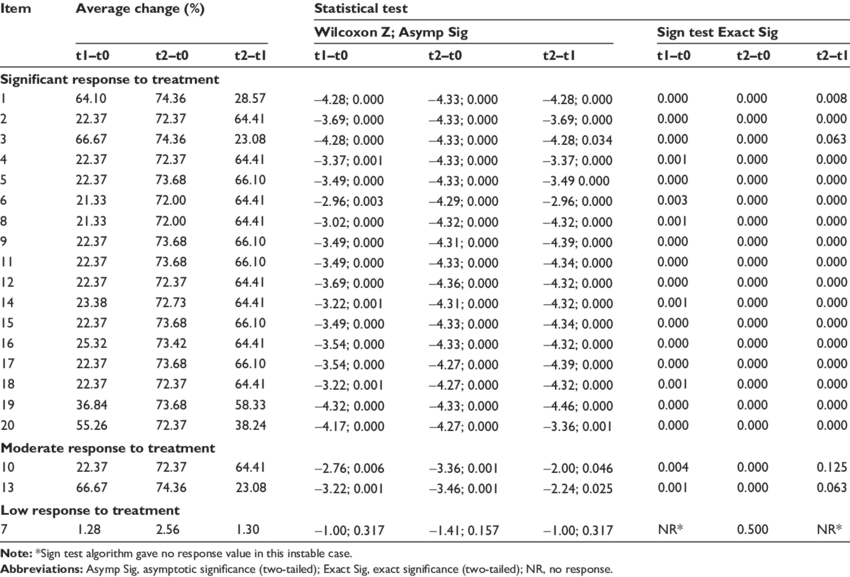This screenshot has width=850, height=577.
Task: Select the 23.38 value in row 14
Action: pyautogui.click(x=90, y=301)
